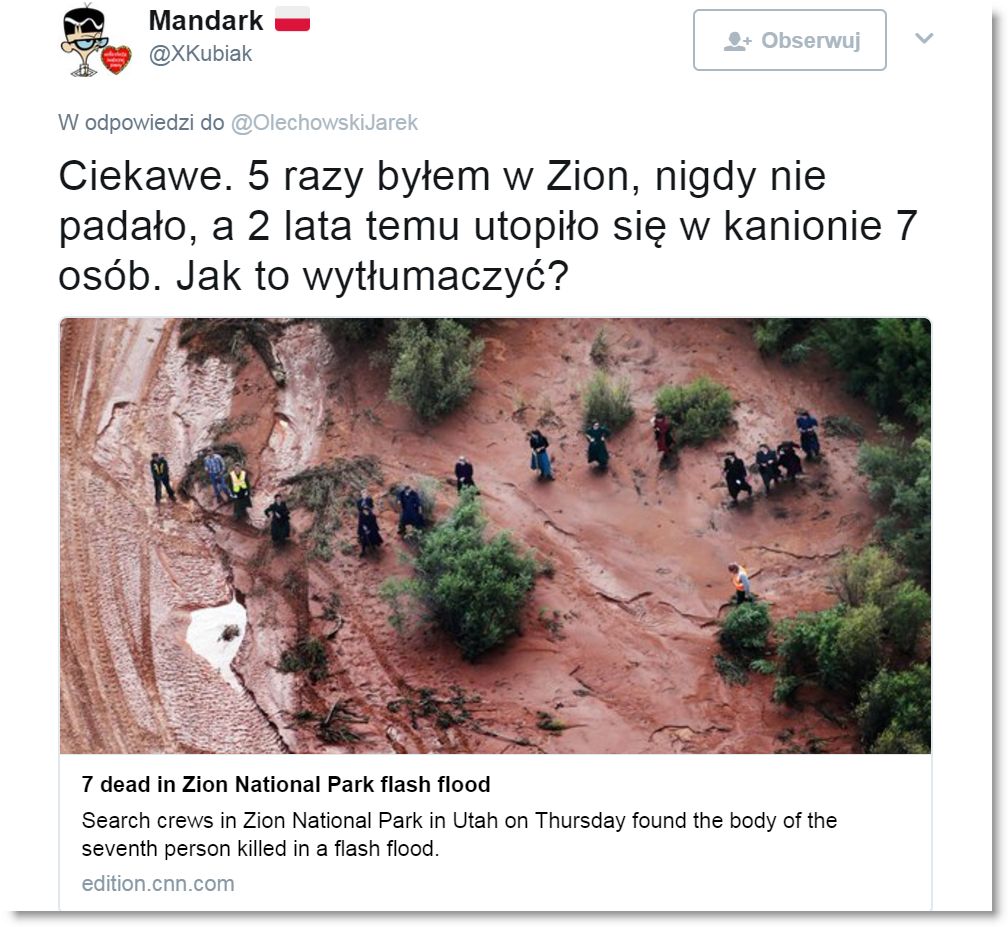Click the worker in orange vest in photo
The image size is (1008, 927).
(x=740, y=582)
